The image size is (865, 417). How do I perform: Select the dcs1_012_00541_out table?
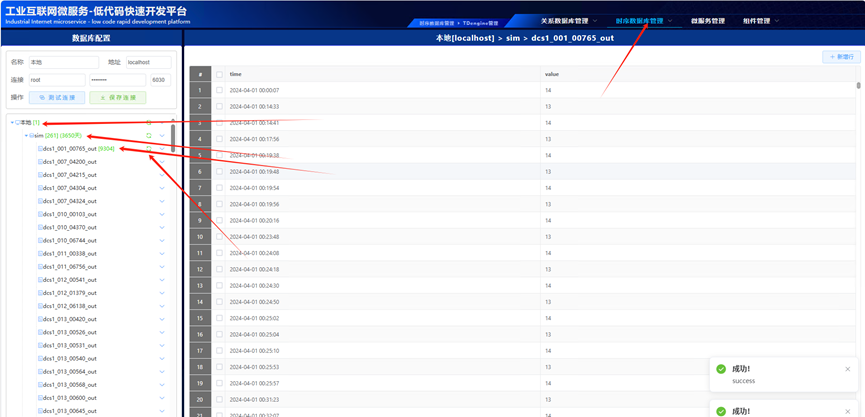[70, 280]
